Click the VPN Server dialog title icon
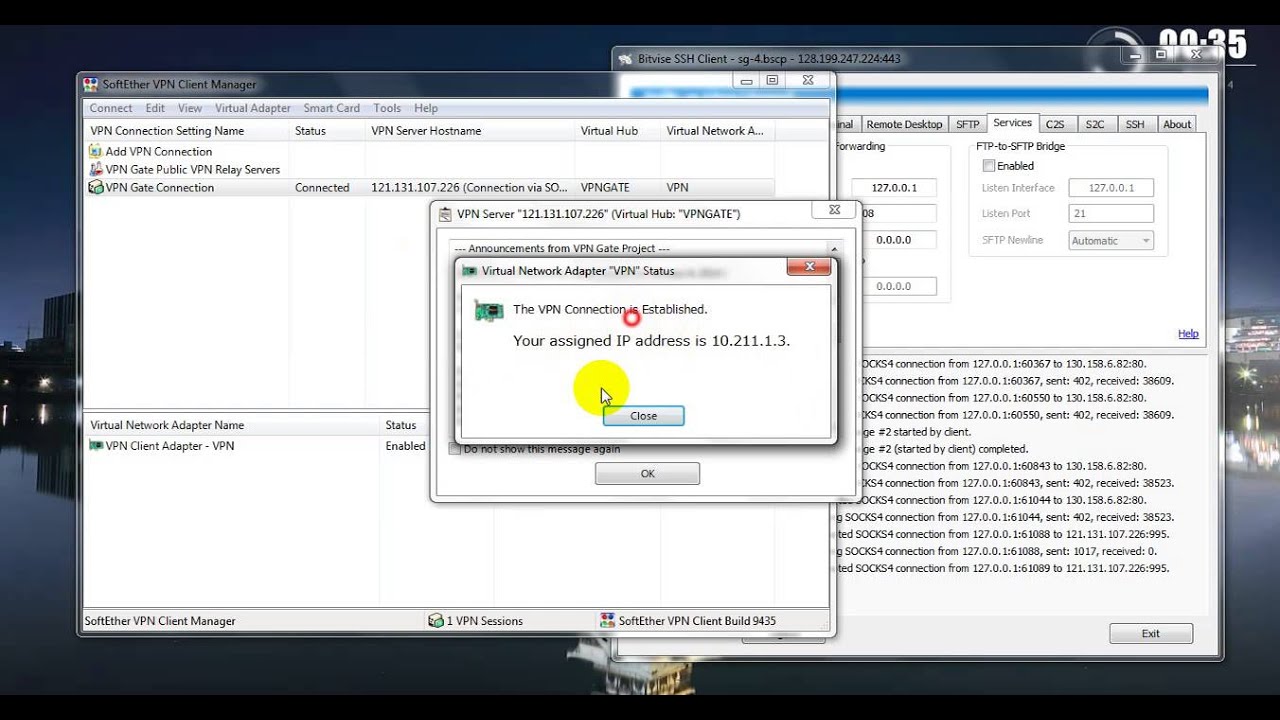The height and width of the screenshot is (720, 1280). (445, 213)
